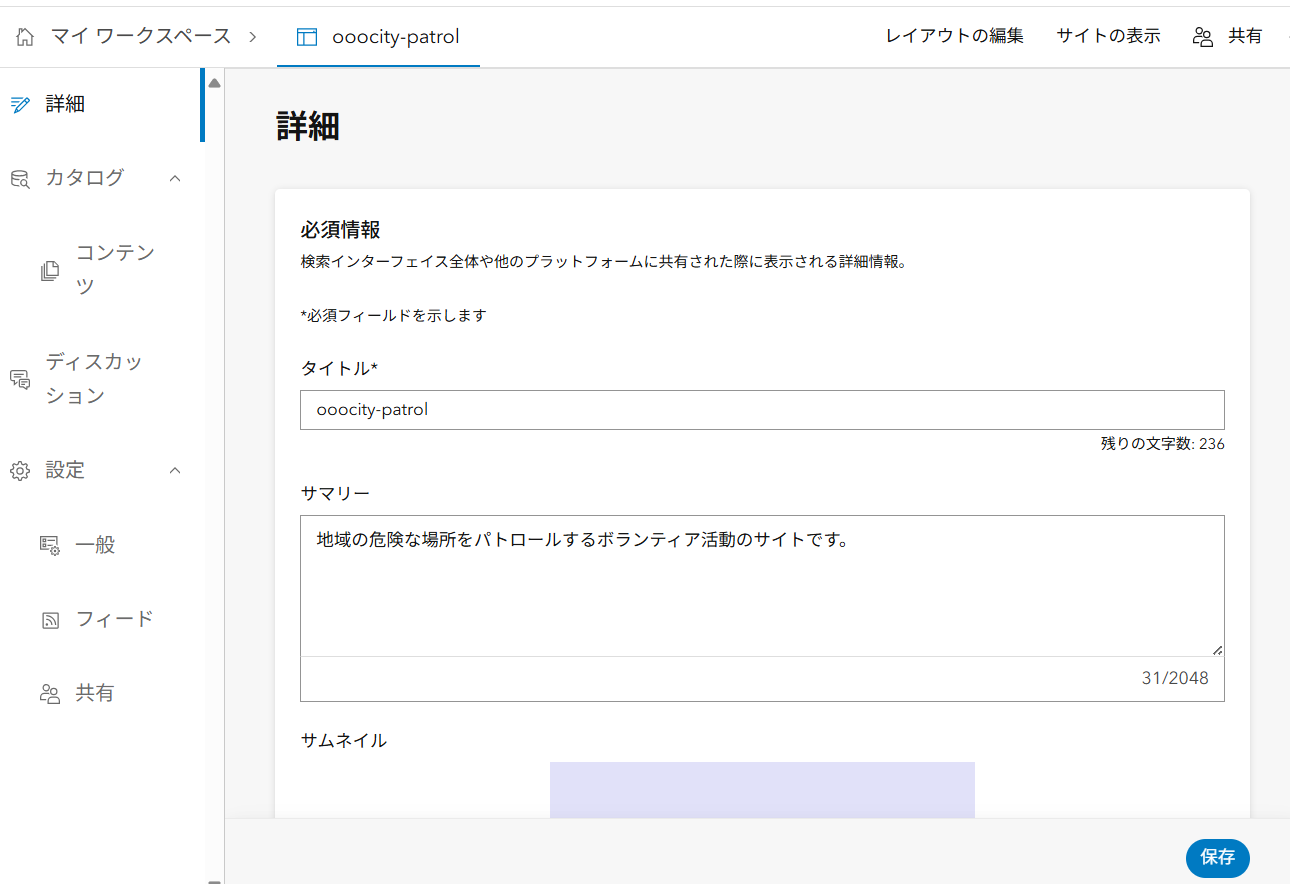Click the 31/2048 character counter
The height and width of the screenshot is (884, 1290).
click(1175, 678)
